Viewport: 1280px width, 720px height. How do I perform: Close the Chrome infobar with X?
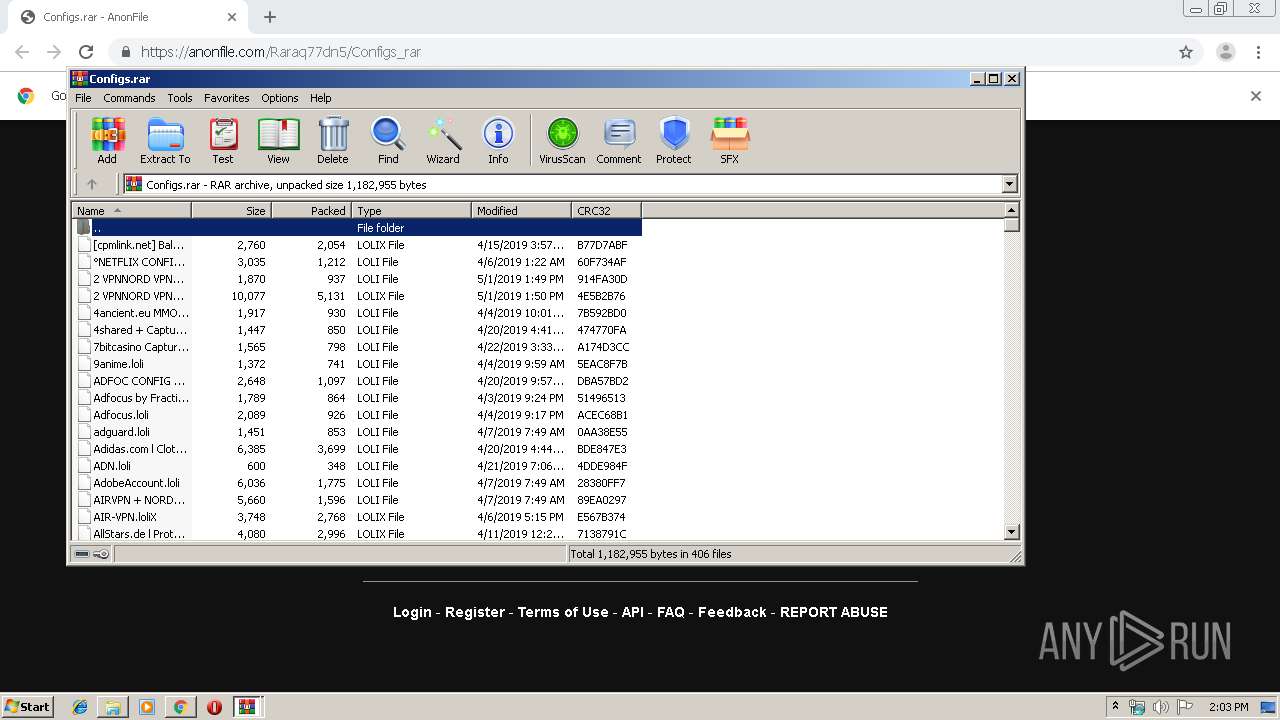[x=1256, y=96]
